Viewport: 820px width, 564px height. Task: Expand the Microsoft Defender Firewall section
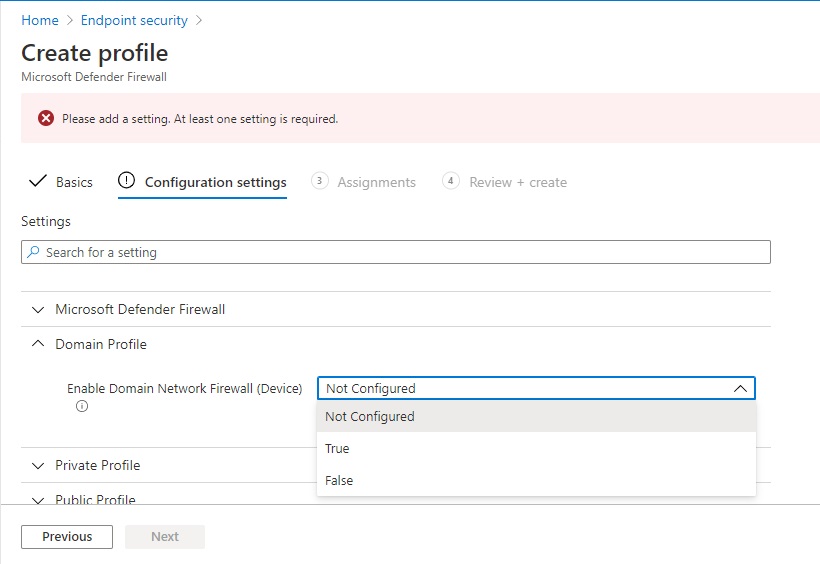click(x=38, y=310)
